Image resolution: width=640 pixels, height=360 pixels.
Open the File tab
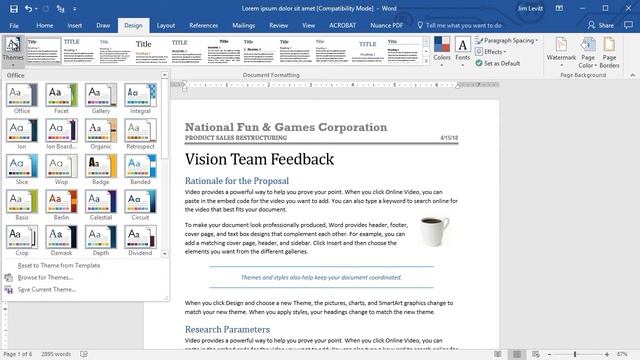[x=14, y=25]
